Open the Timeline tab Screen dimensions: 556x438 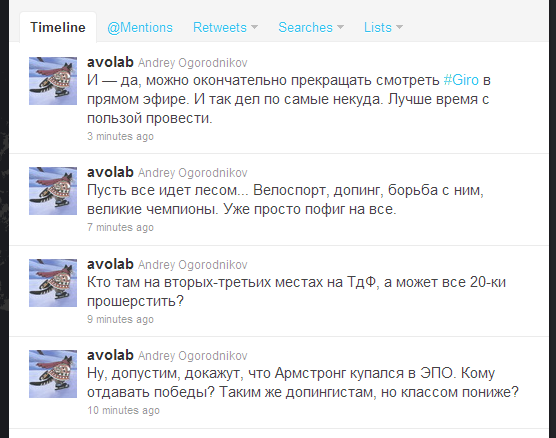coord(58,27)
